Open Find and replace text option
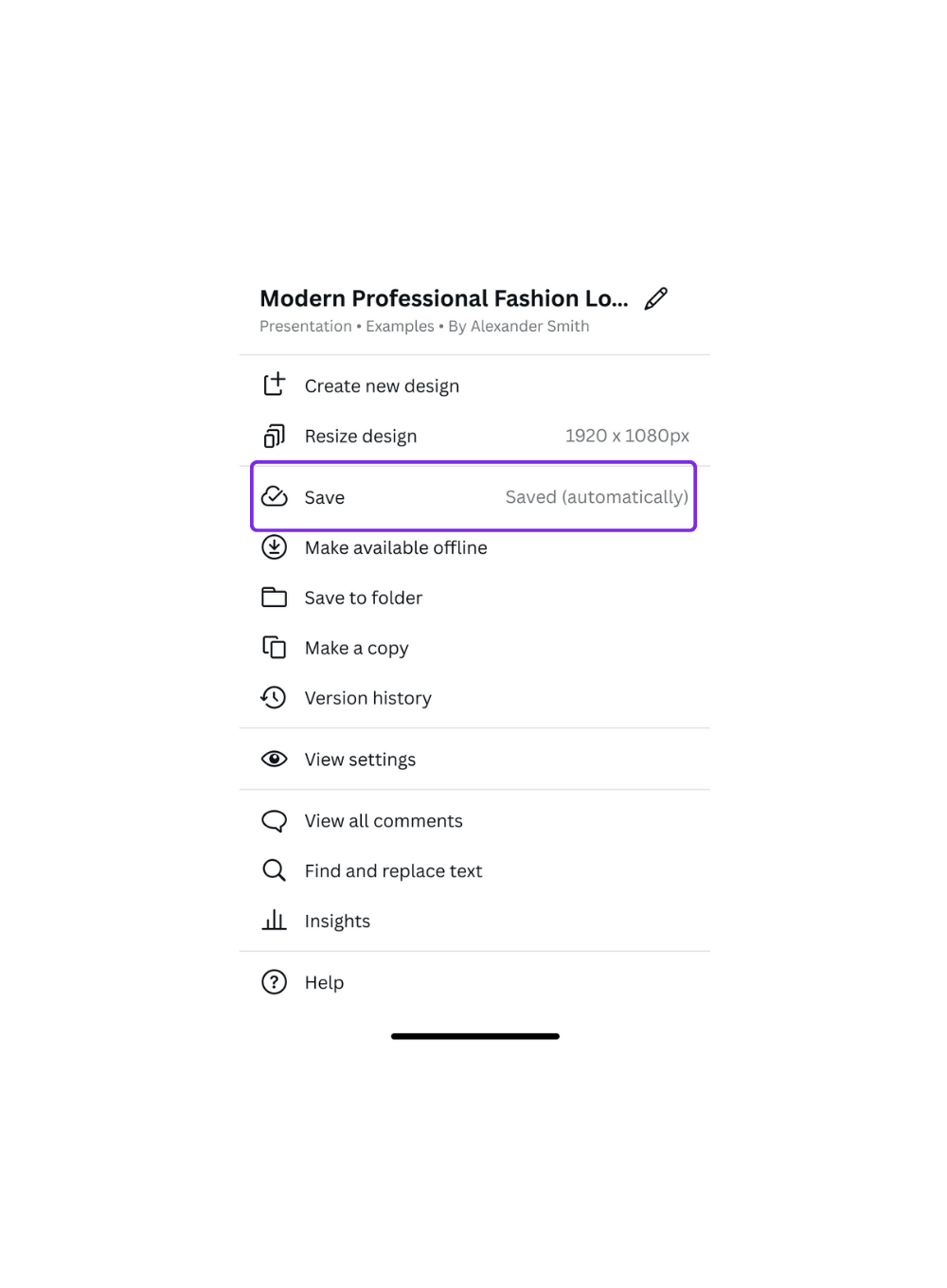The height and width of the screenshot is (1288, 947). 474,870
